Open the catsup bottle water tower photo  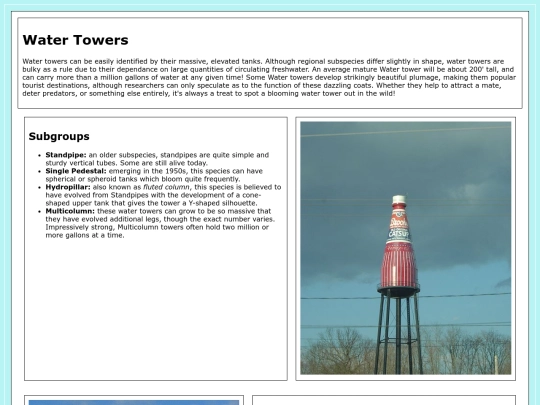pyautogui.click(x=406, y=248)
